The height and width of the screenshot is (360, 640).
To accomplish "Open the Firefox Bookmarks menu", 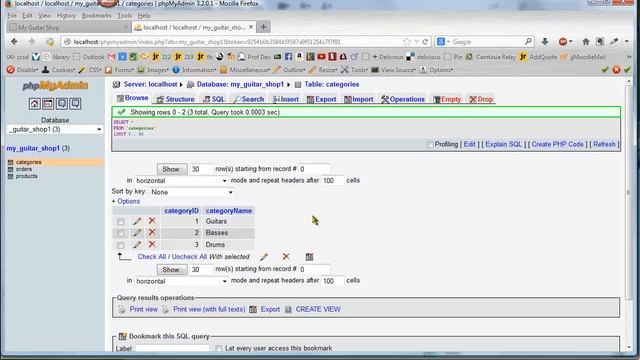I will pyautogui.click(x=96, y=16).
